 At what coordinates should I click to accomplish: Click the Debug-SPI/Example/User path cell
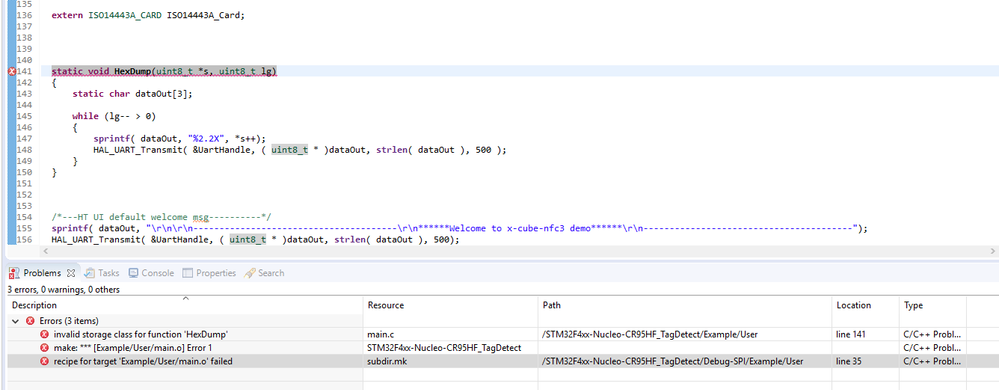click(672, 361)
